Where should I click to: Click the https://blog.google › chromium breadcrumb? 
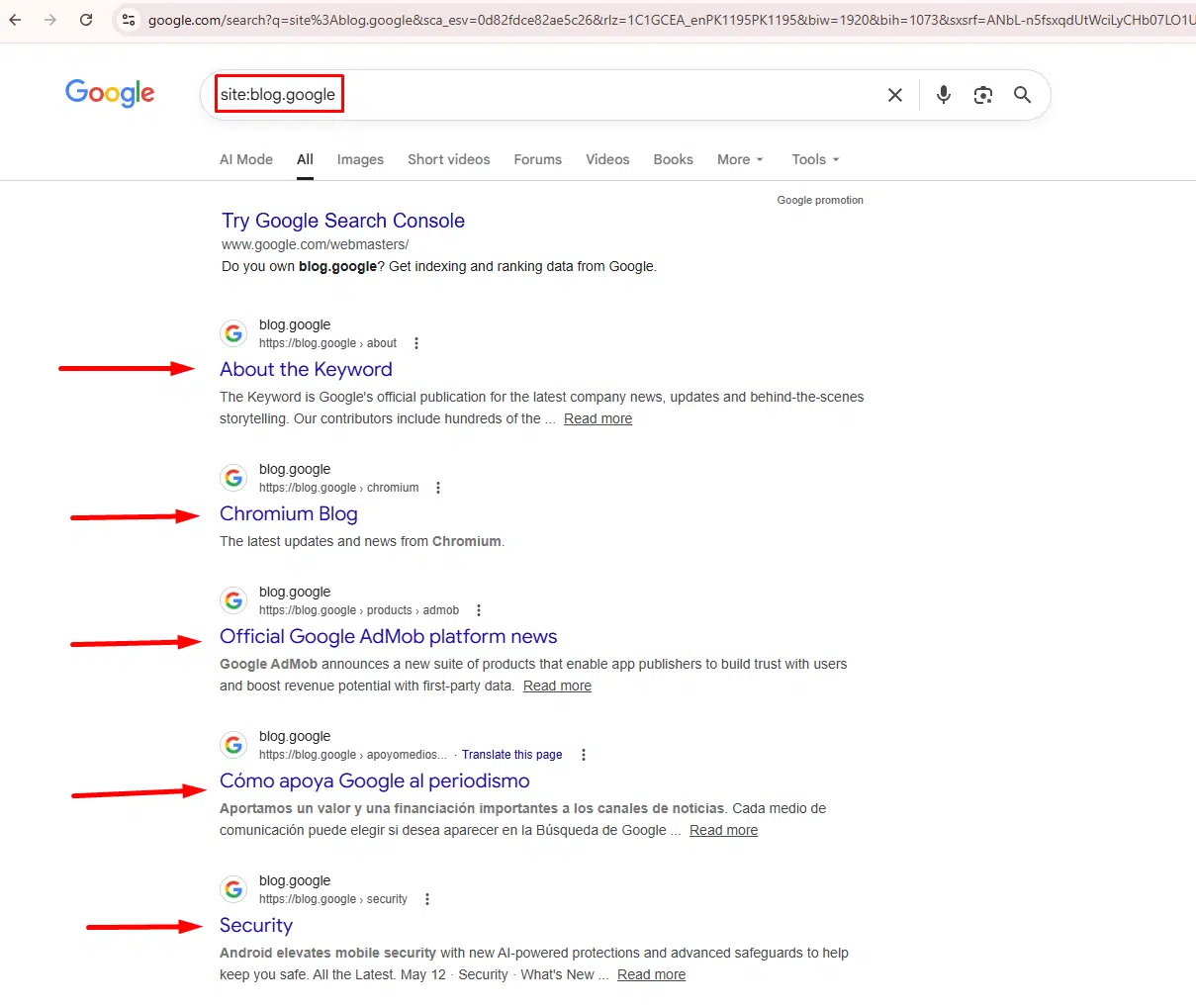(x=338, y=488)
